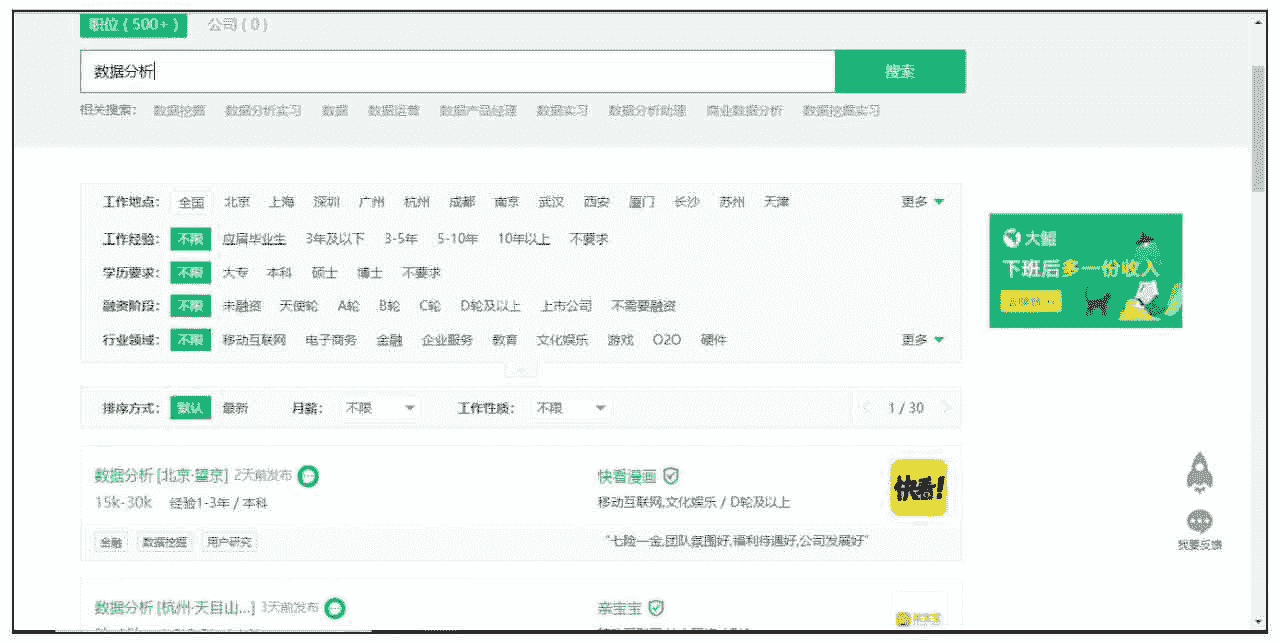Click the chat icon beside 数据分析 [北京·望京]
The image size is (1280, 643).
310,477
